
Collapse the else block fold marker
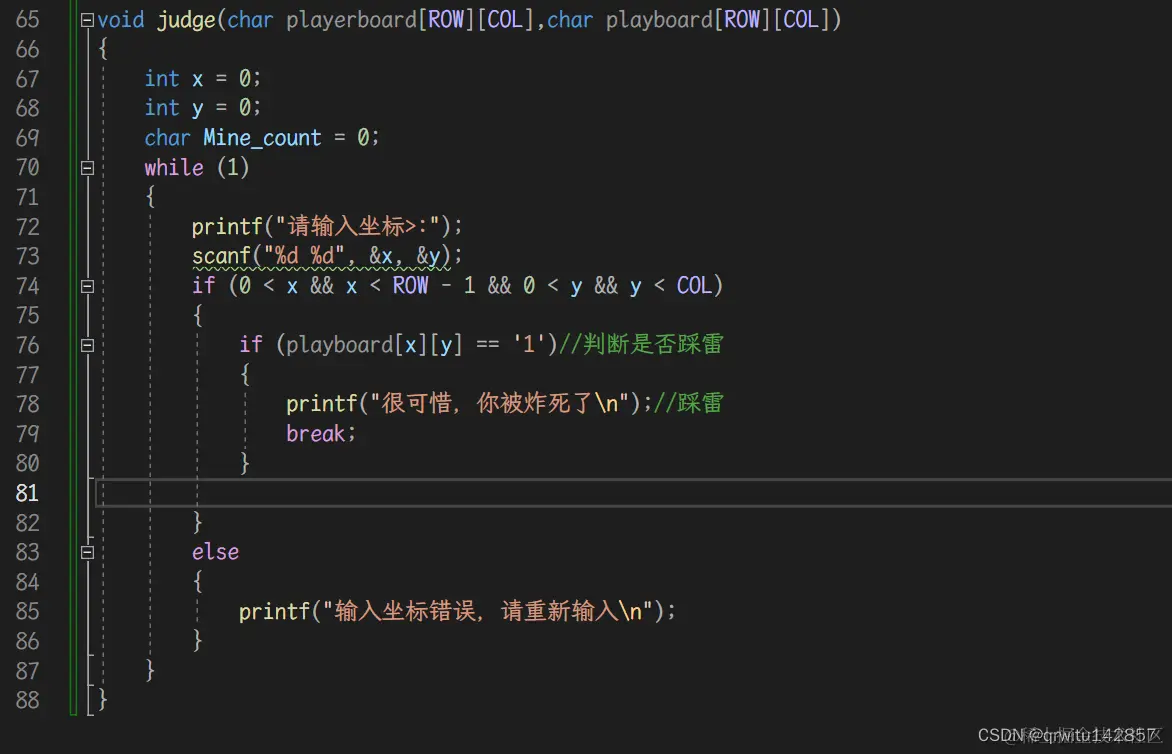pyautogui.click(x=87, y=553)
